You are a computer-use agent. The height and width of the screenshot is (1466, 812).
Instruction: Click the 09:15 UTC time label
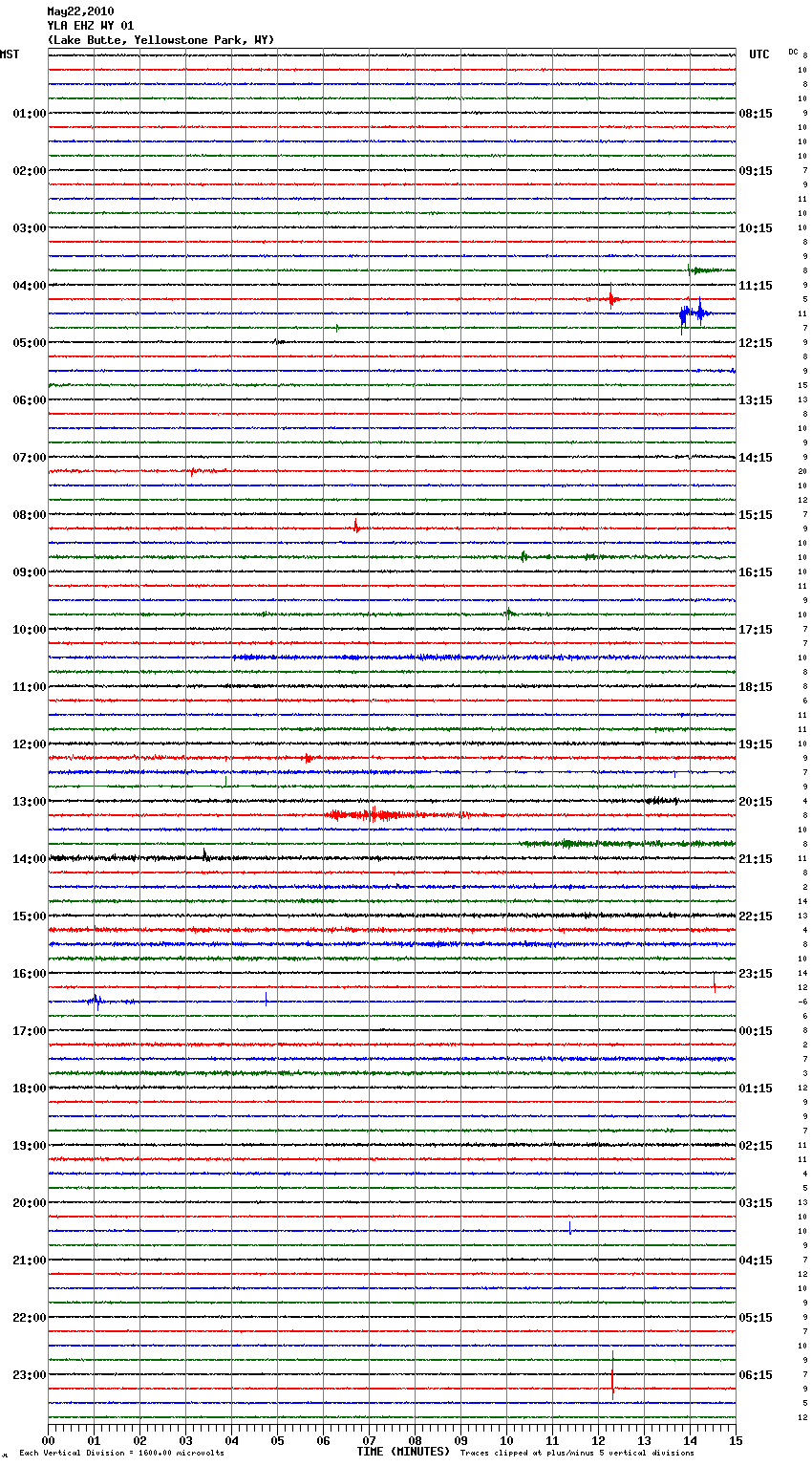tap(756, 171)
